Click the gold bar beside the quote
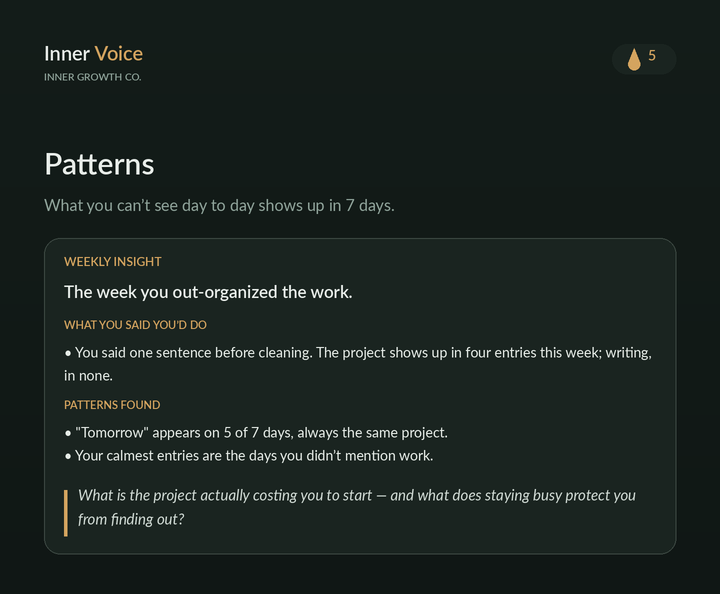 click(x=66, y=513)
